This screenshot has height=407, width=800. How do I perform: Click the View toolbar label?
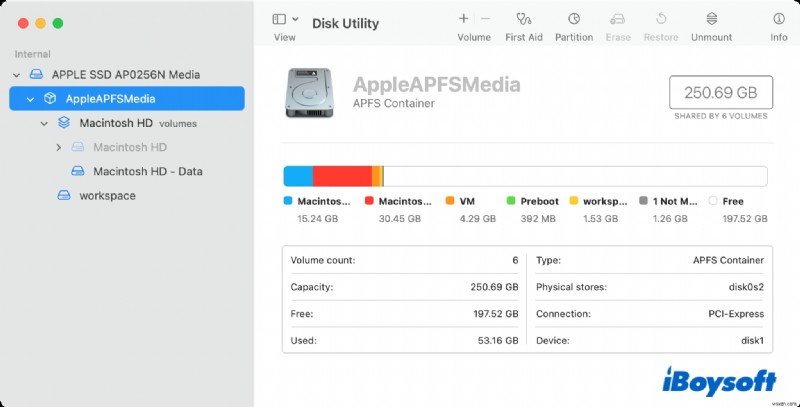coord(284,37)
